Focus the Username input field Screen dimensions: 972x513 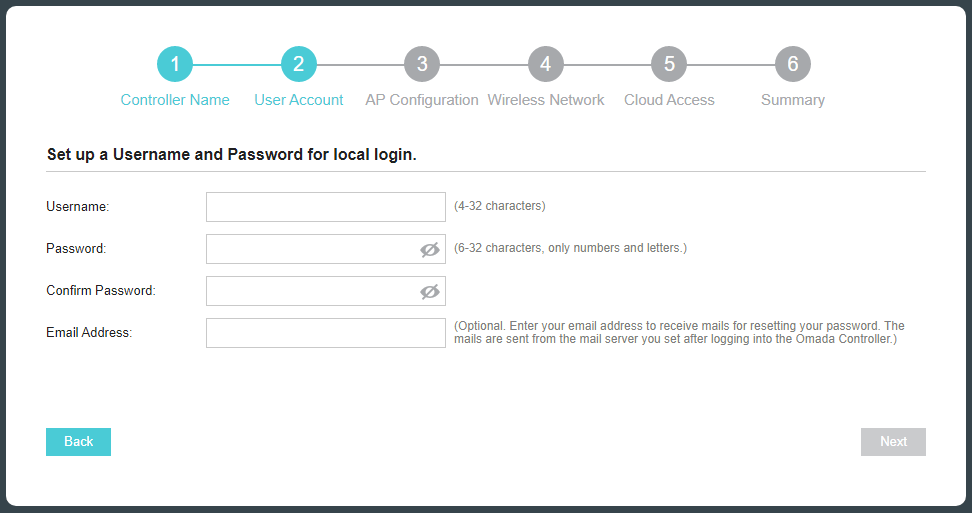coord(325,207)
